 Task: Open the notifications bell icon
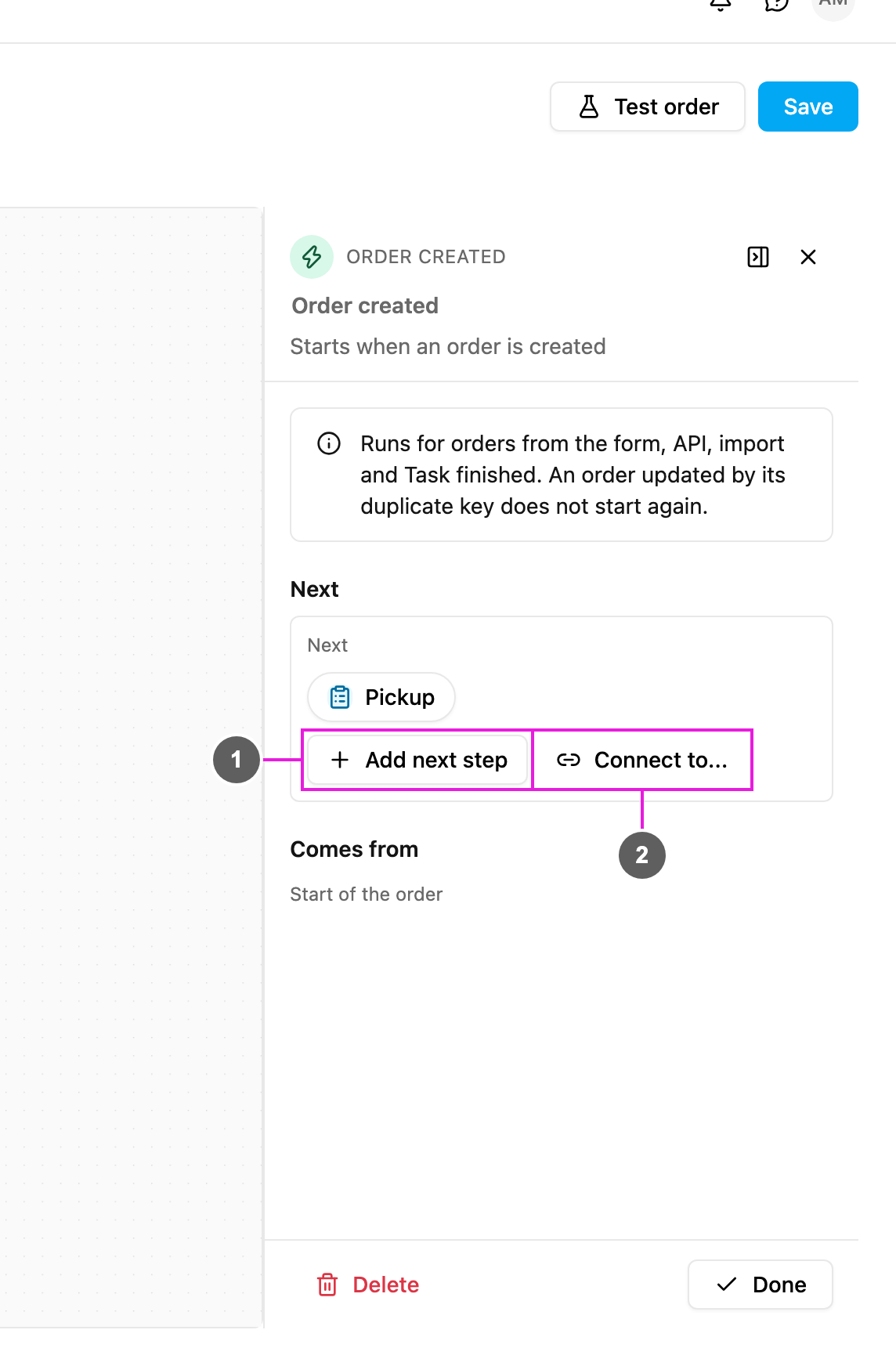click(x=721, y=4)
